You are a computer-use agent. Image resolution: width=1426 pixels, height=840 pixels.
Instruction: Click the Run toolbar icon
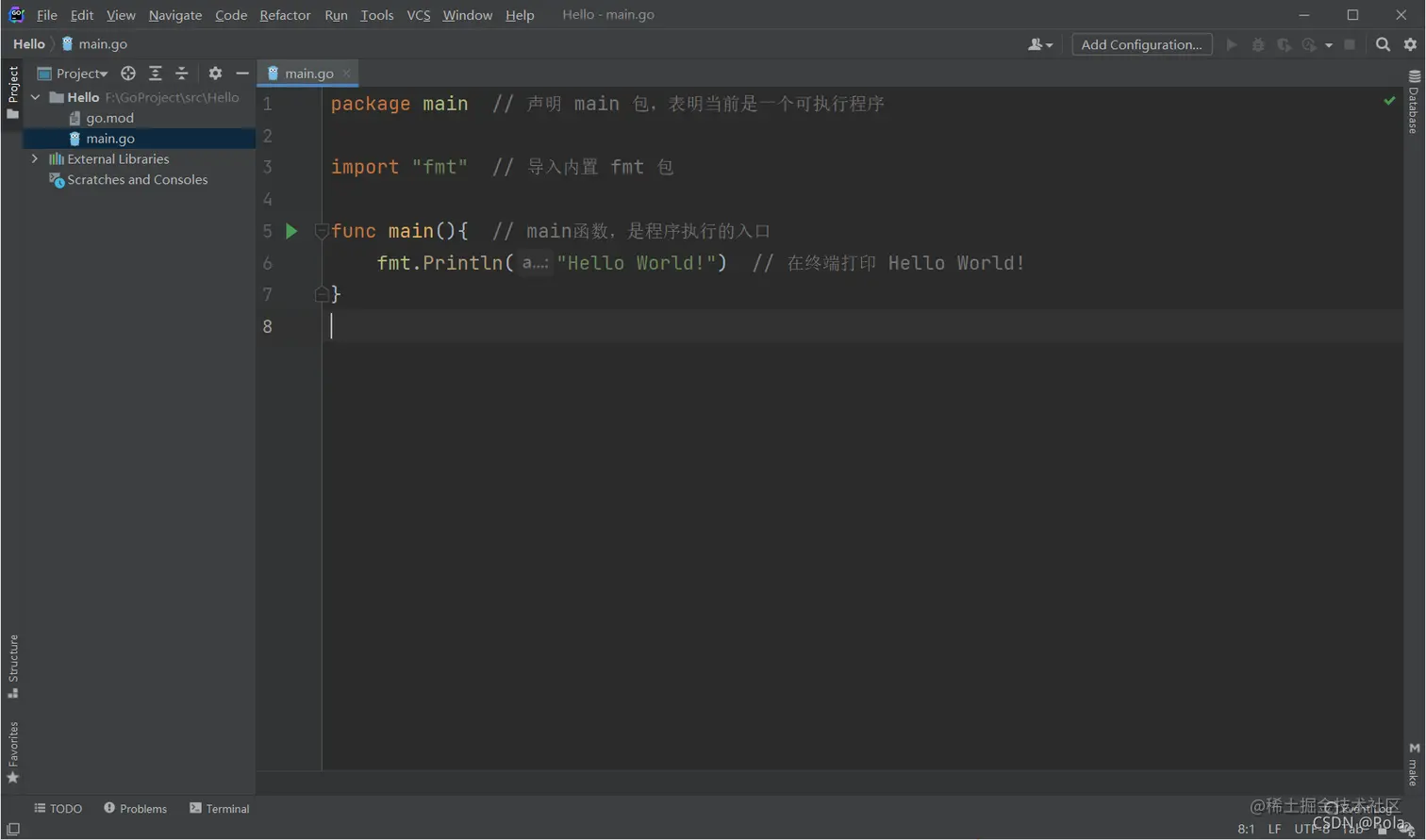coord(1232,44)
